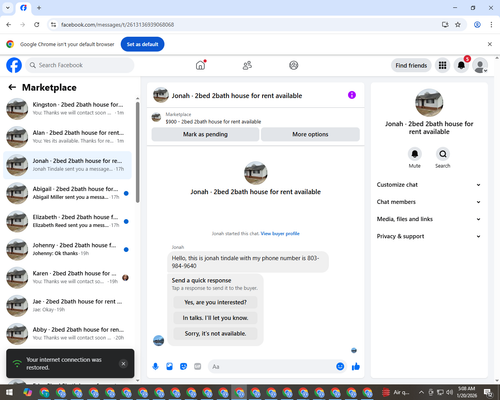Click the site information icon in address bar
500x400 pixels.
tap(53, 25)
